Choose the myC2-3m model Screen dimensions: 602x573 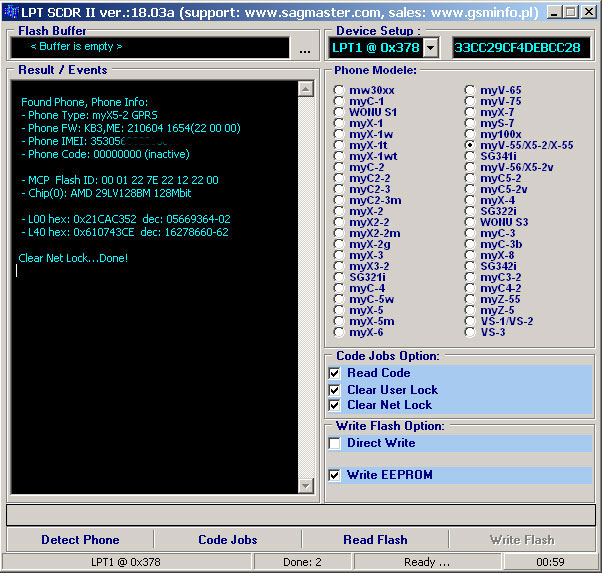339,200
